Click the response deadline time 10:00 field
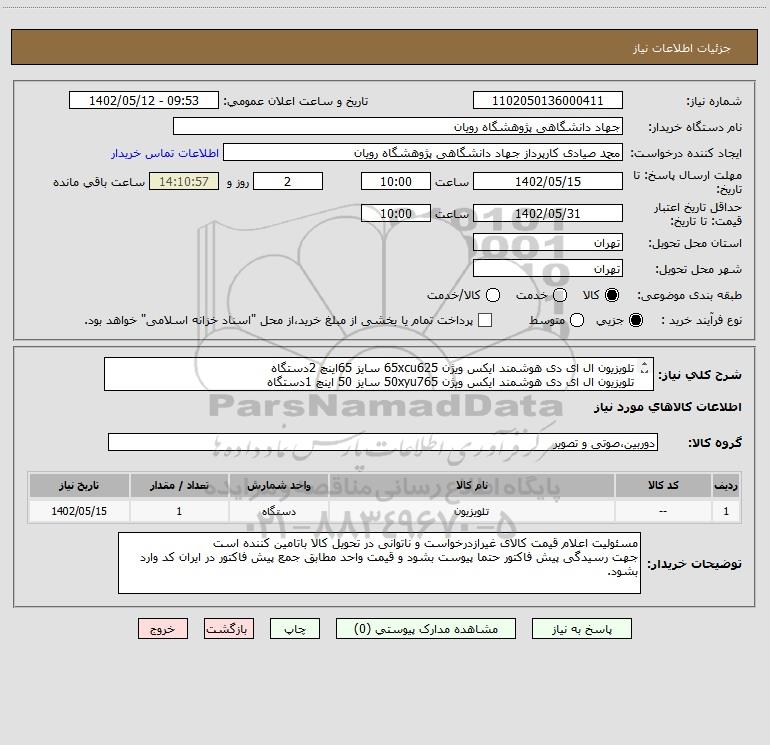The image size is (770, 745). click(x=396, y=181)
